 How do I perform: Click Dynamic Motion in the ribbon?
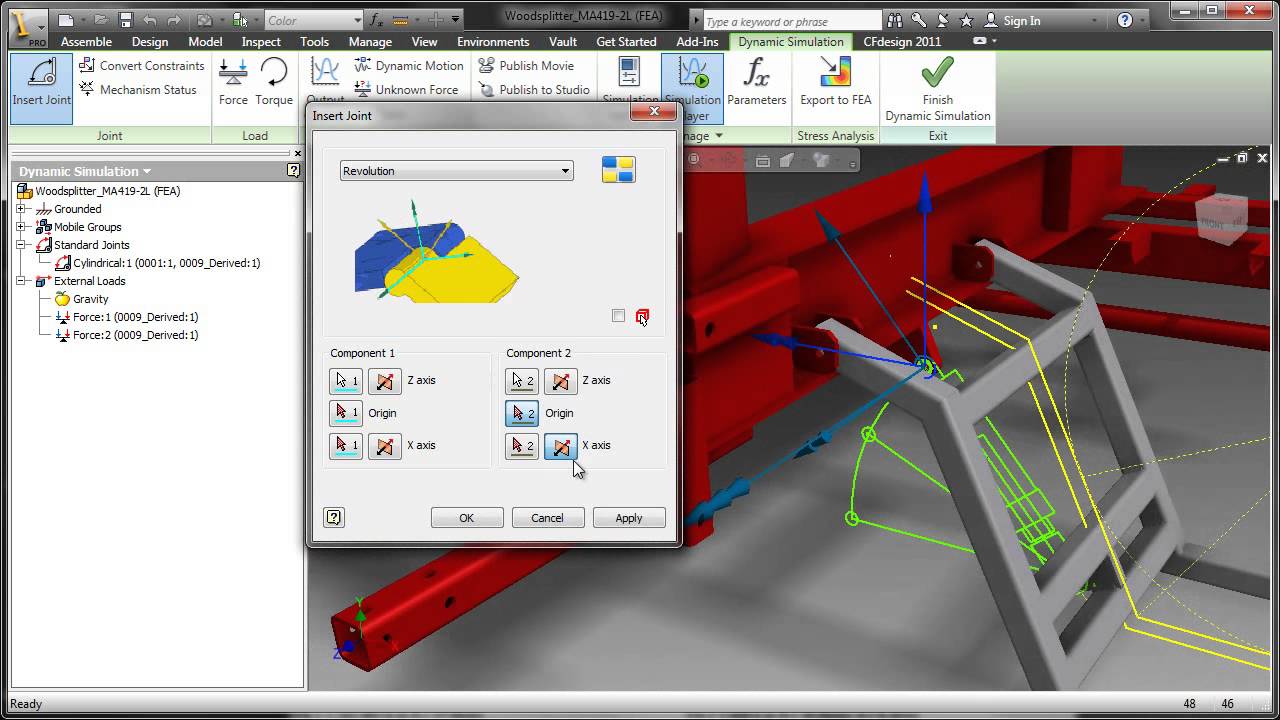click(x=408, y=66)
